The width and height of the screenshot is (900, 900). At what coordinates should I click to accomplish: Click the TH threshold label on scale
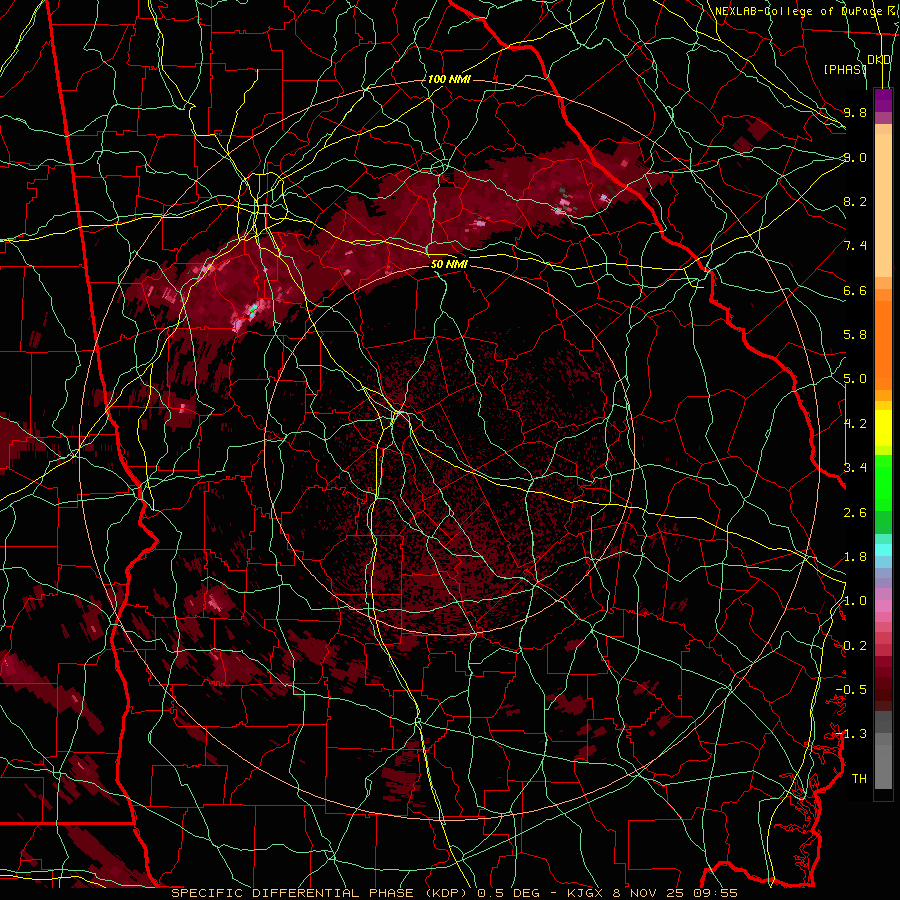[859, 779]
